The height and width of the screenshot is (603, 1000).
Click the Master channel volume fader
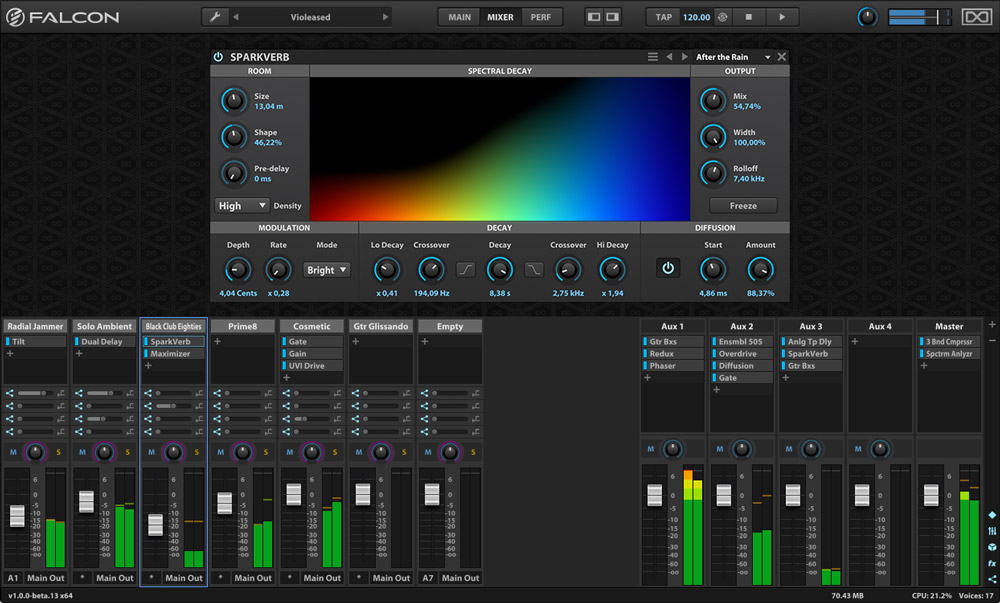click(931, 495)
